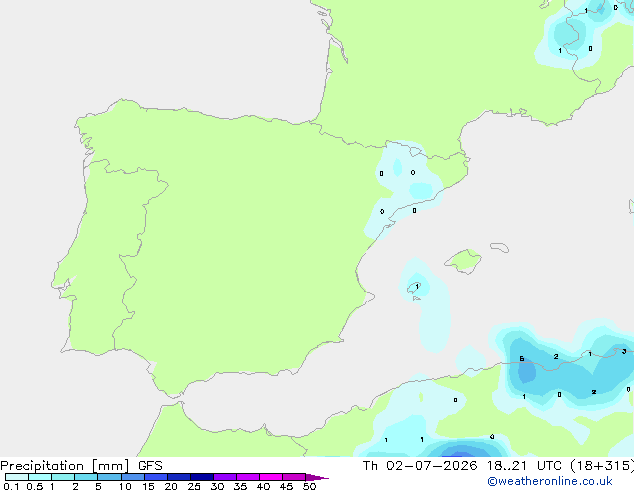Click the 'Precipitation [mm]' title text

pyautogui.click(x=65, y=466)
